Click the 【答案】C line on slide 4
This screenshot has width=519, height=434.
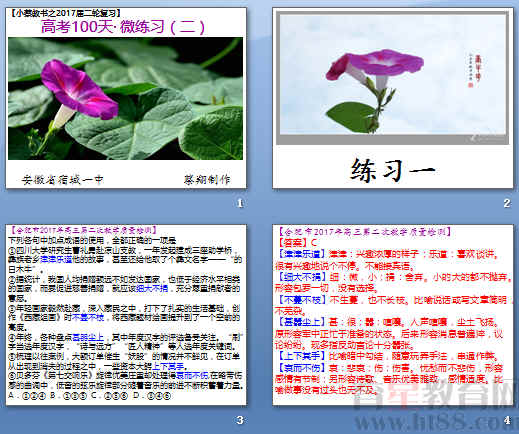pyautogui.click(x=297, y=242)
